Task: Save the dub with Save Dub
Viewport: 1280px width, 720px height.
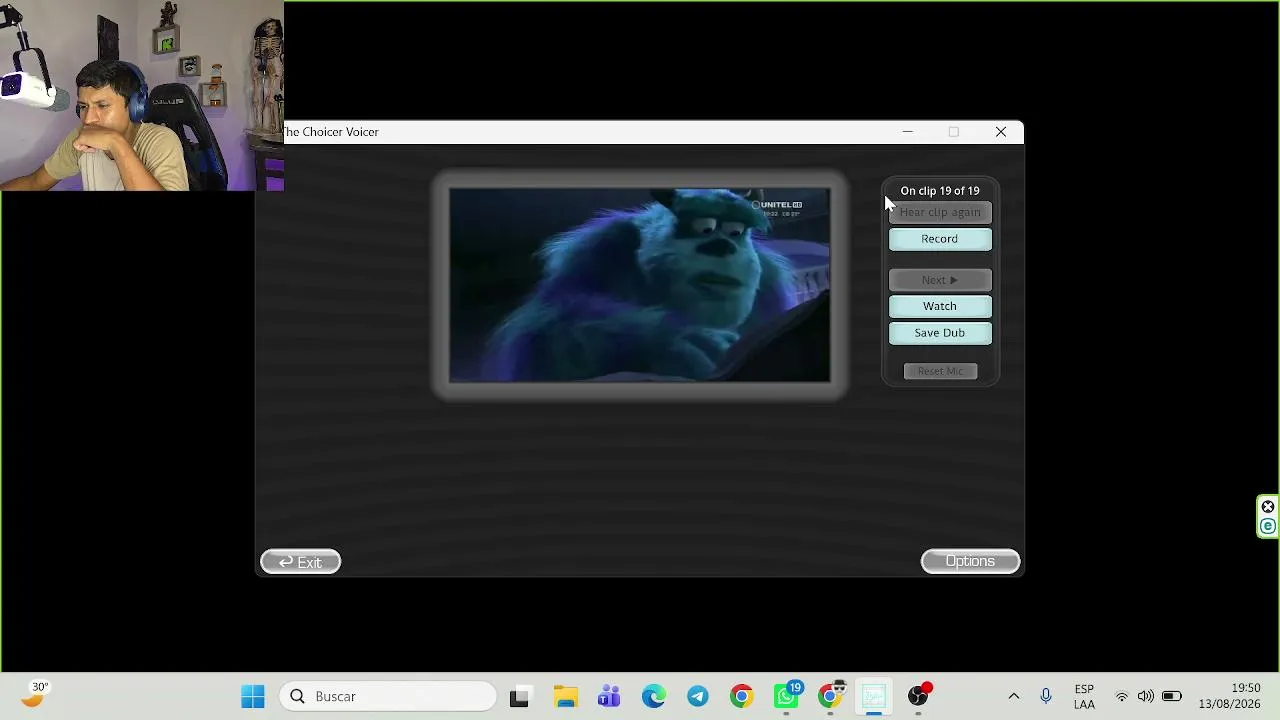Action: tap(940, 333)
